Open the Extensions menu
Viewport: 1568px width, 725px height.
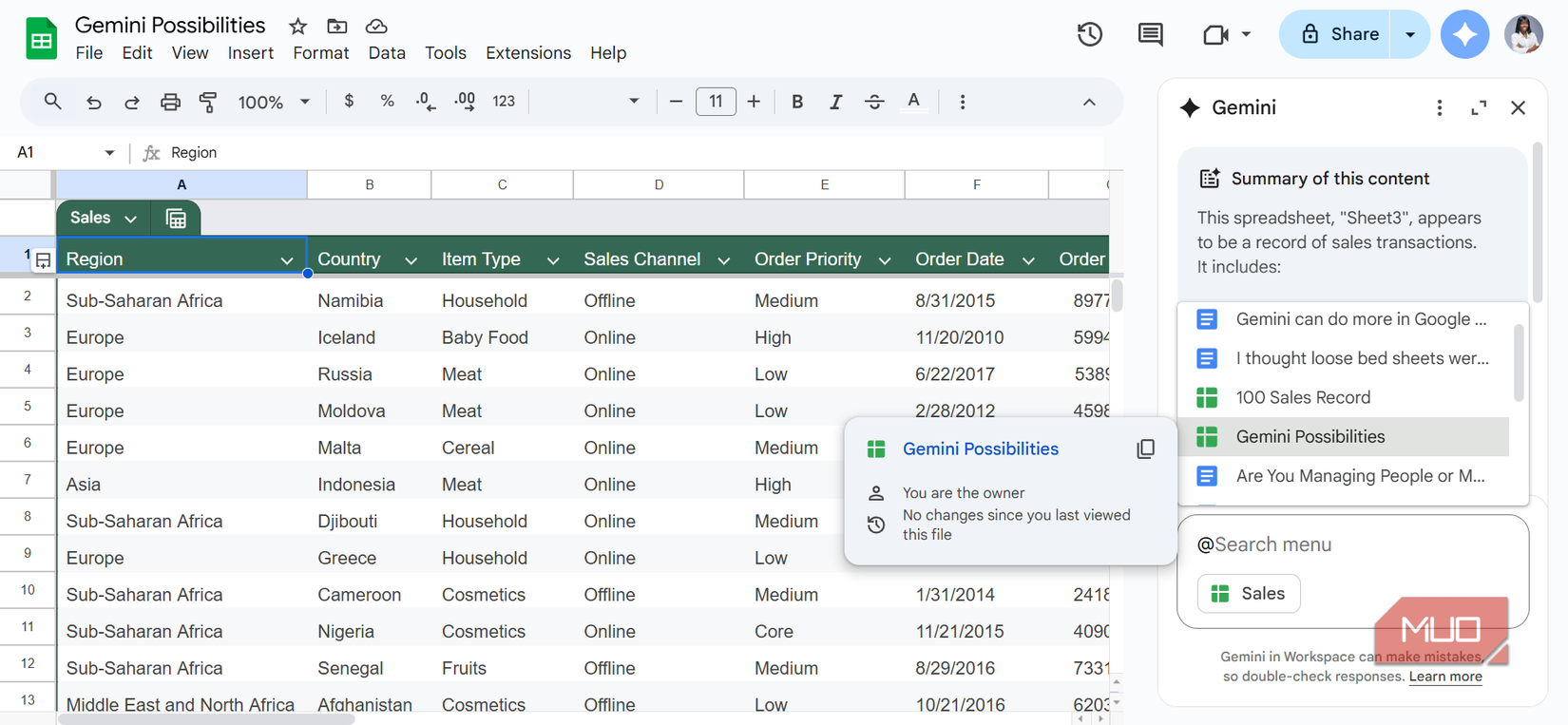[527, 53]
